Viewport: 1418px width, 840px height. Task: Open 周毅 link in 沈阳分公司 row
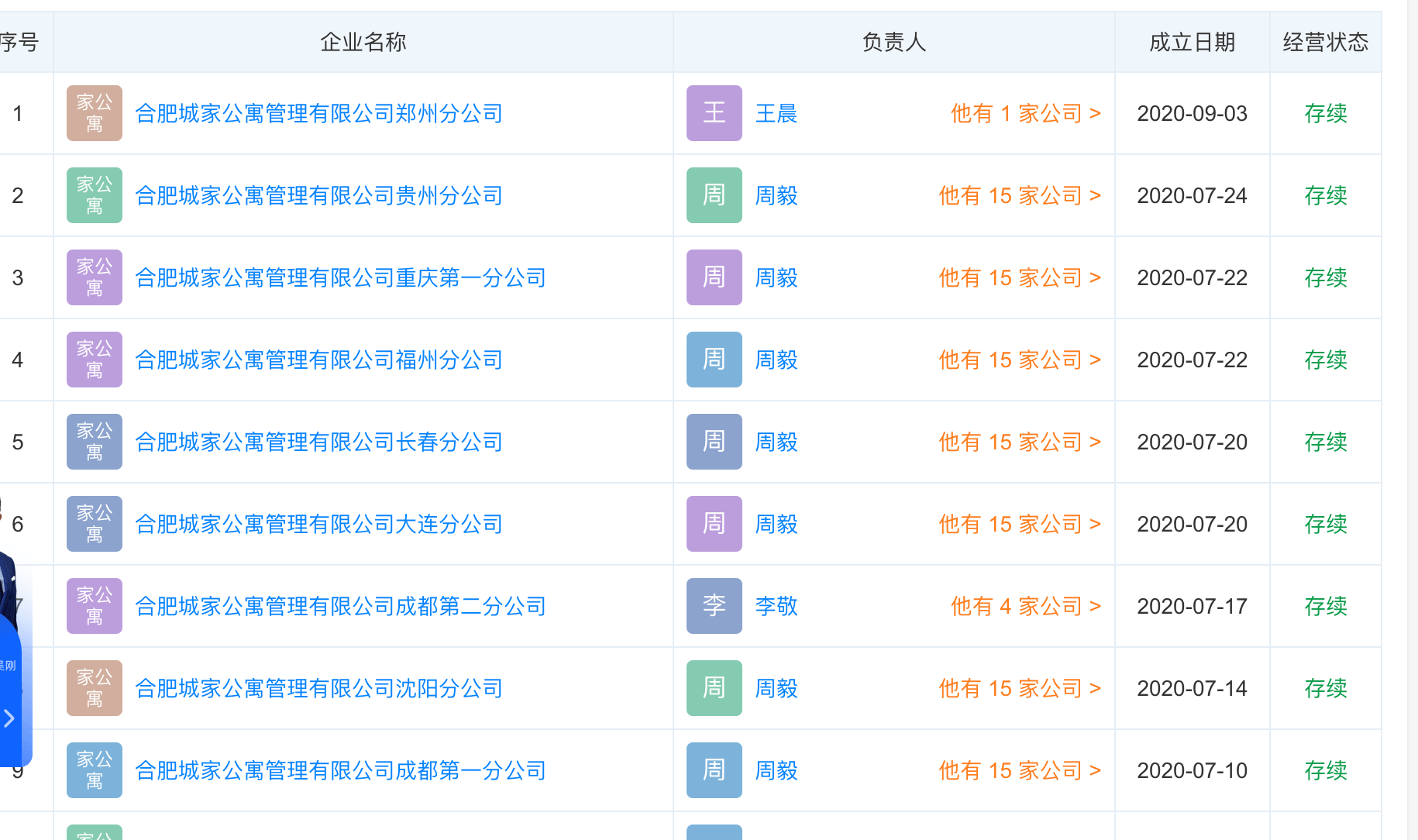click(x=776, y=689)
